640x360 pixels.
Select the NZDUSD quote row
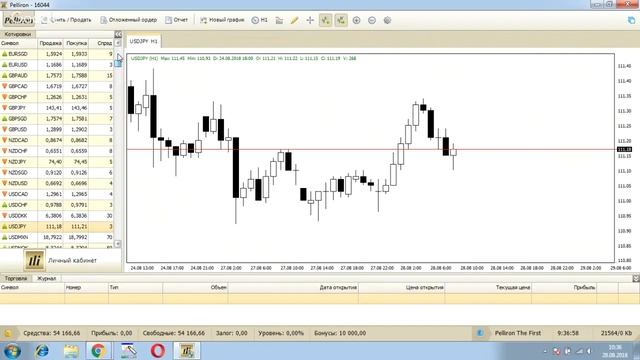coord(57,183)
